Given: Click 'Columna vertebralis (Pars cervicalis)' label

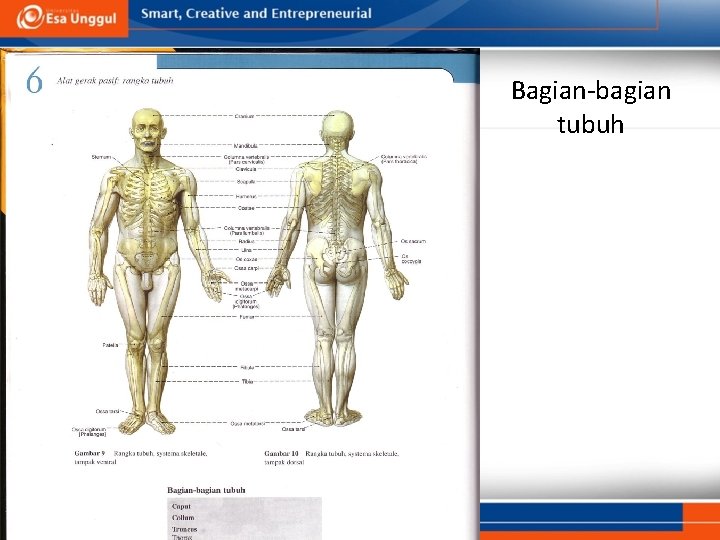Looking at the screenshot, I should (x=246, y=159).
